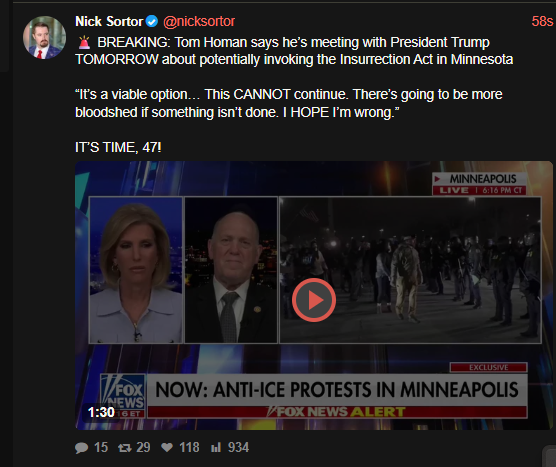Visit the @nicksortor handle link

coord(199,22)
